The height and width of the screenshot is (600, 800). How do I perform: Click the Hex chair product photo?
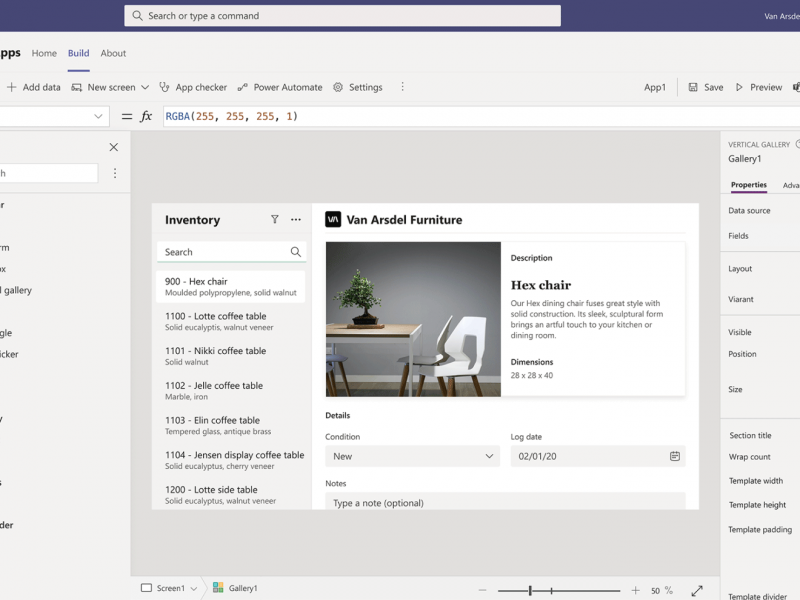[x=413, y=319]
